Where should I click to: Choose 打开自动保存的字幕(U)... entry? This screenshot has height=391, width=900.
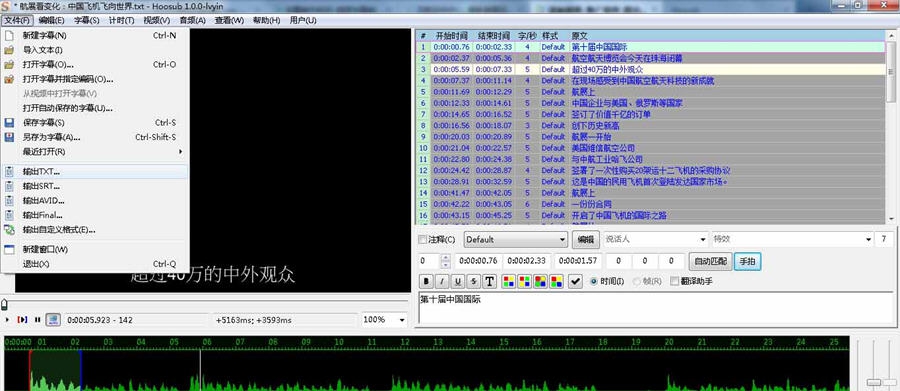pyautogui.click(x=95, y=108)
